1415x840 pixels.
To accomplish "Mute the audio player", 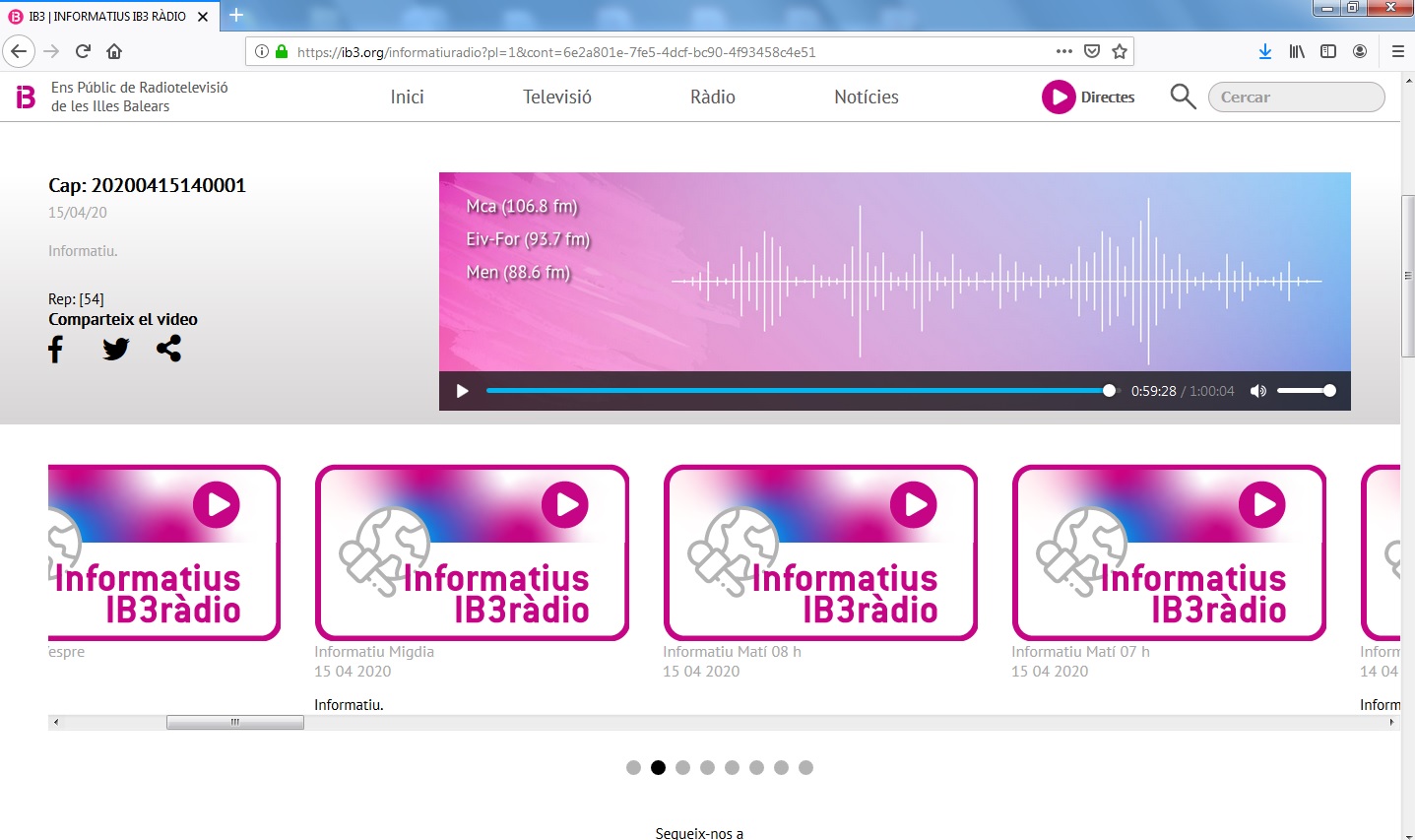I will (x=1257, y=391).
